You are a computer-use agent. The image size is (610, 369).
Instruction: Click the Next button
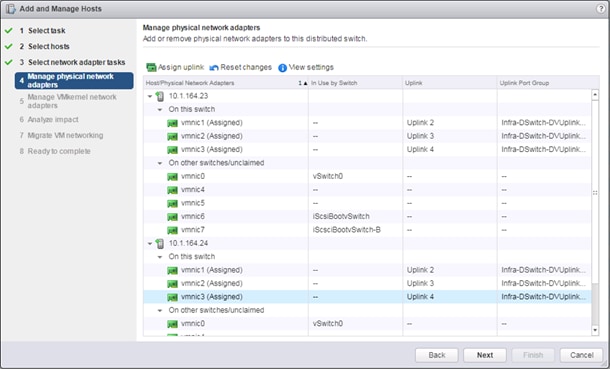[x=485, y=355]
